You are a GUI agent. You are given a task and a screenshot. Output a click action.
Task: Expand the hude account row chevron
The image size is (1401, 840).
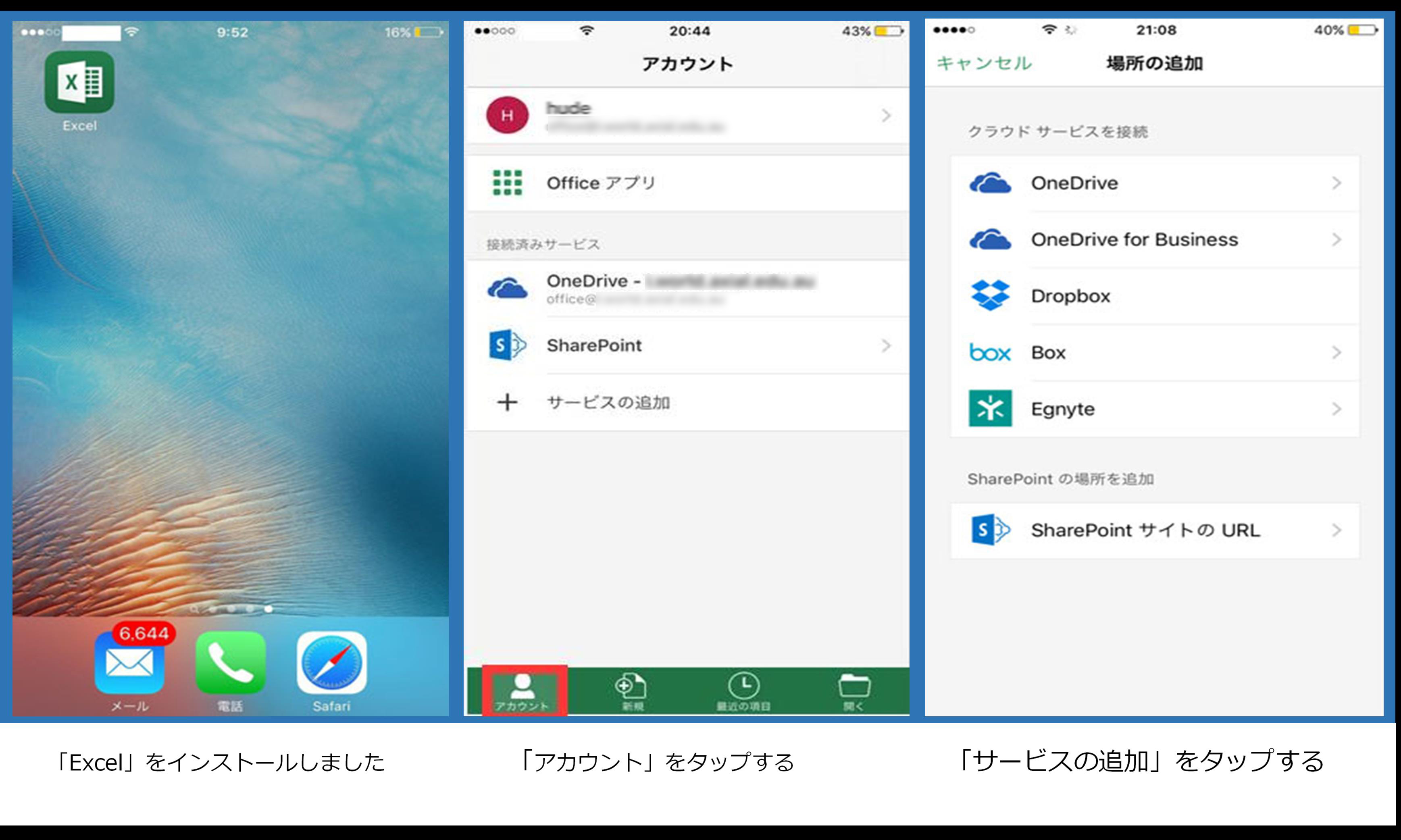886,115
